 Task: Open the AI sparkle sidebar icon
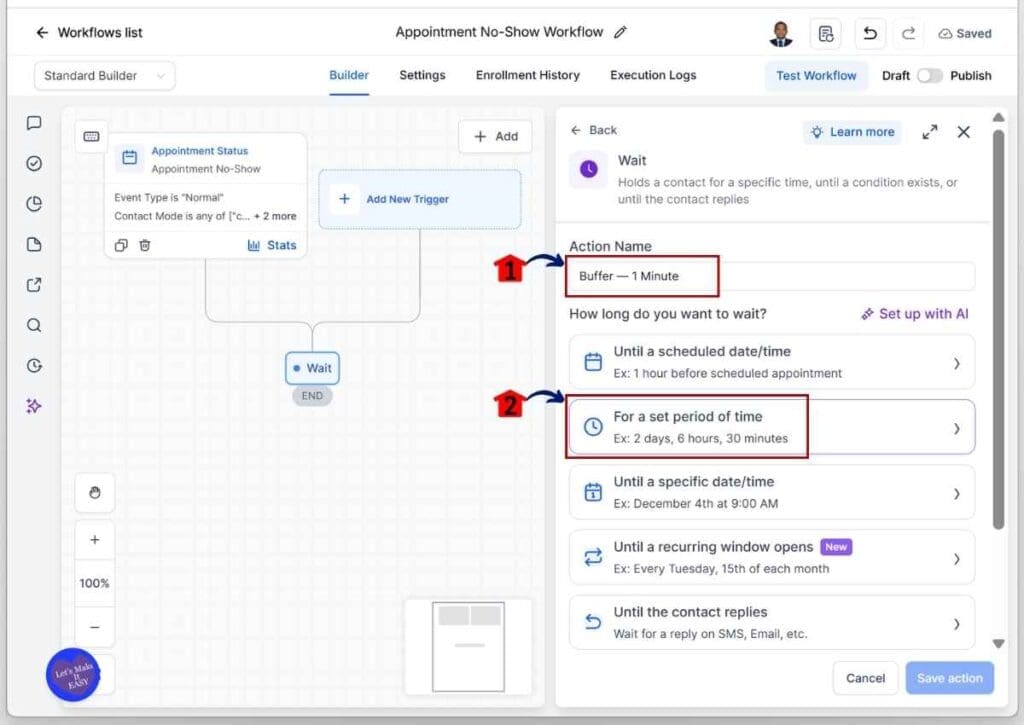(x=34, y=406)
